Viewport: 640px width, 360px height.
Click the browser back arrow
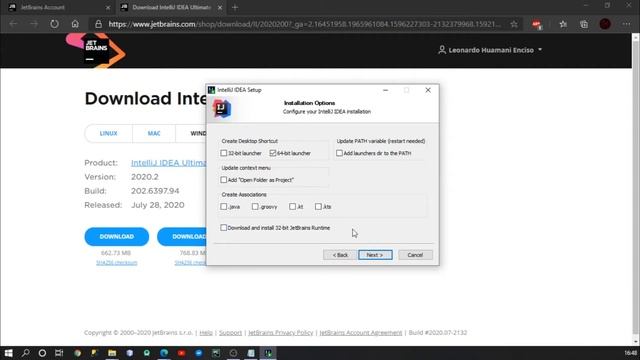[x=13, y=24]
